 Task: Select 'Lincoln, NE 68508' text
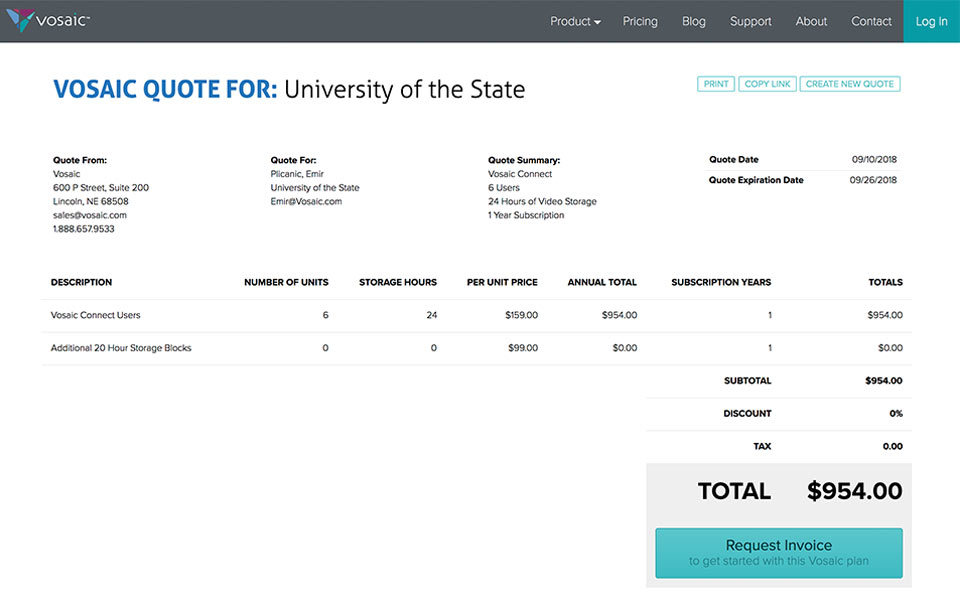(91, 201)
